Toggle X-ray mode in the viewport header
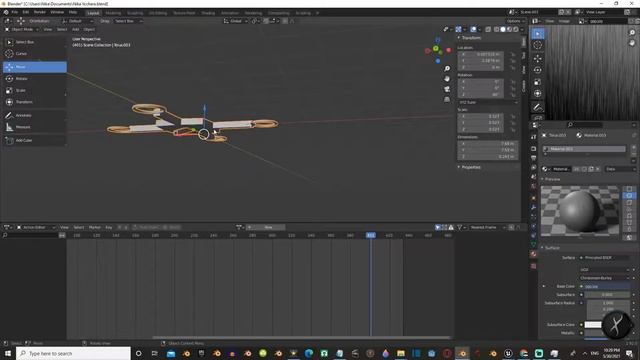Image resolution: width=640 pixels, height=360 pixels. tap(488, 29)
